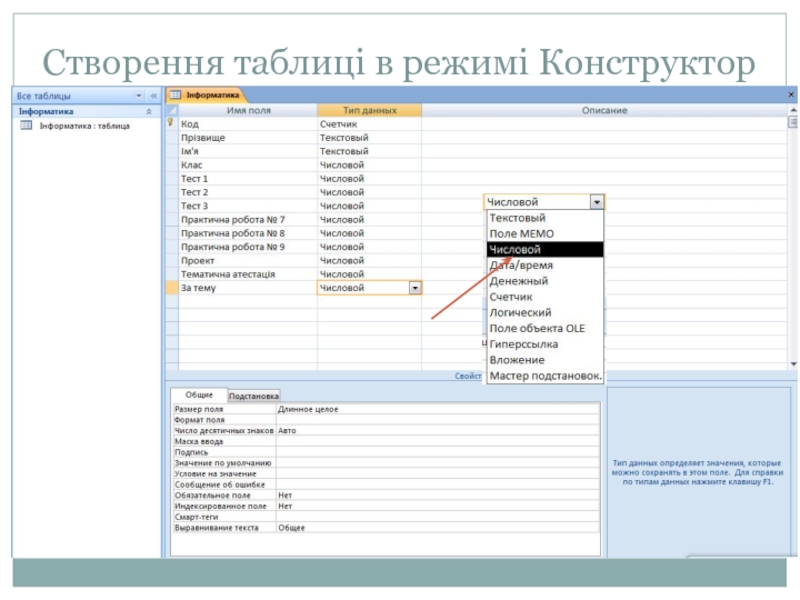Choose Текстовый from the data type list

point(516,217)
